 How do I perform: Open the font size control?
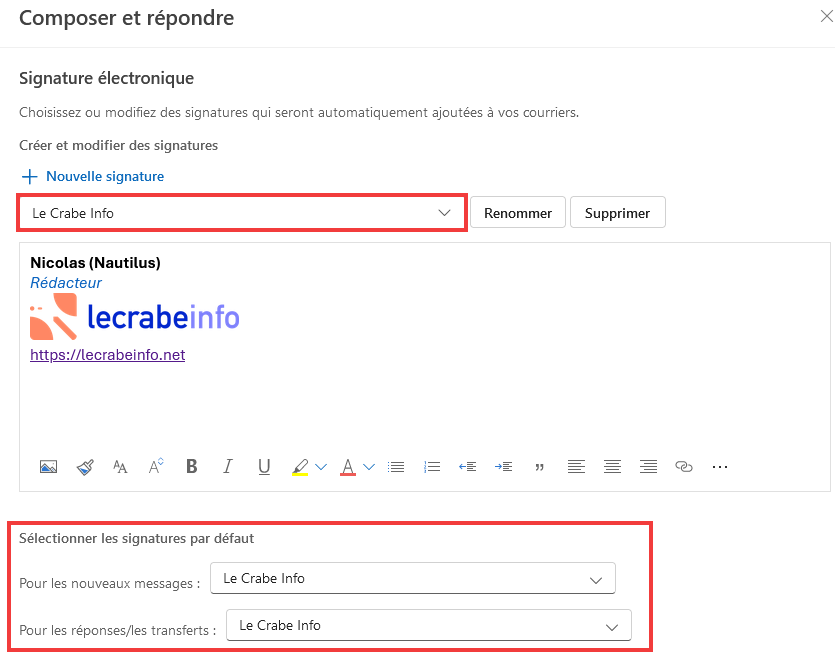click(x=120, y=467)
